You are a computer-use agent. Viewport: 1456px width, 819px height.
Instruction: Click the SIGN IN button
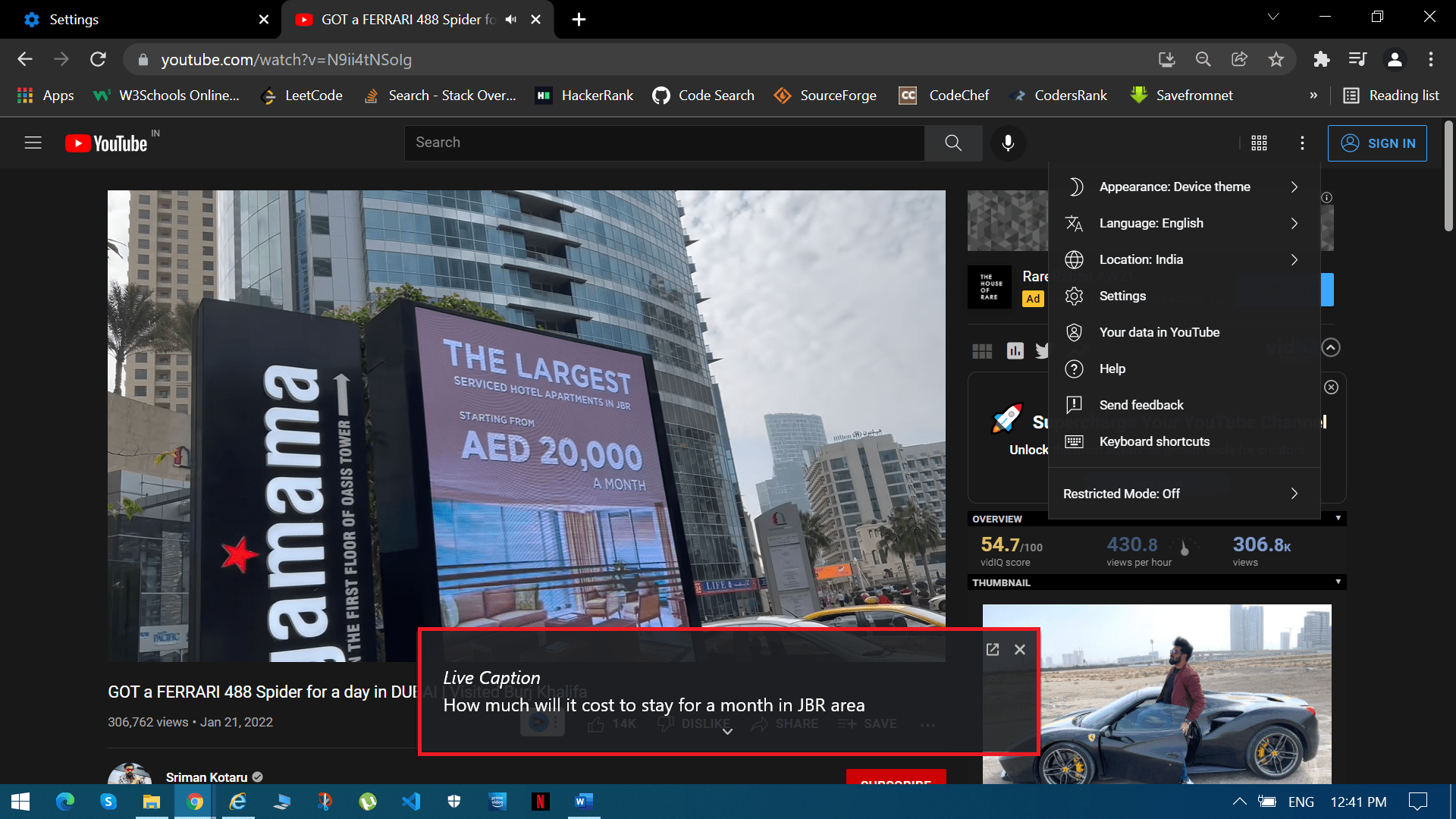tap(1377, 143)
